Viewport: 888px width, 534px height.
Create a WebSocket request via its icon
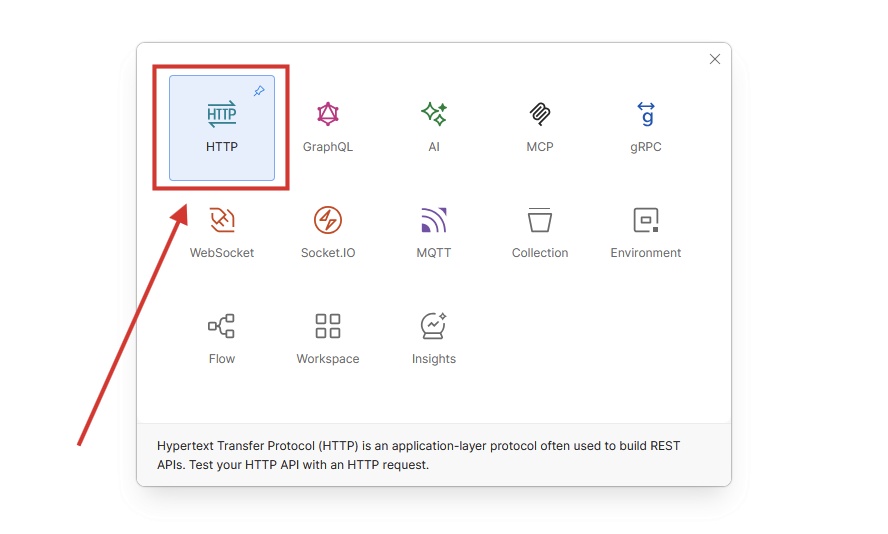pyautogui.click(x=222, y=220)
